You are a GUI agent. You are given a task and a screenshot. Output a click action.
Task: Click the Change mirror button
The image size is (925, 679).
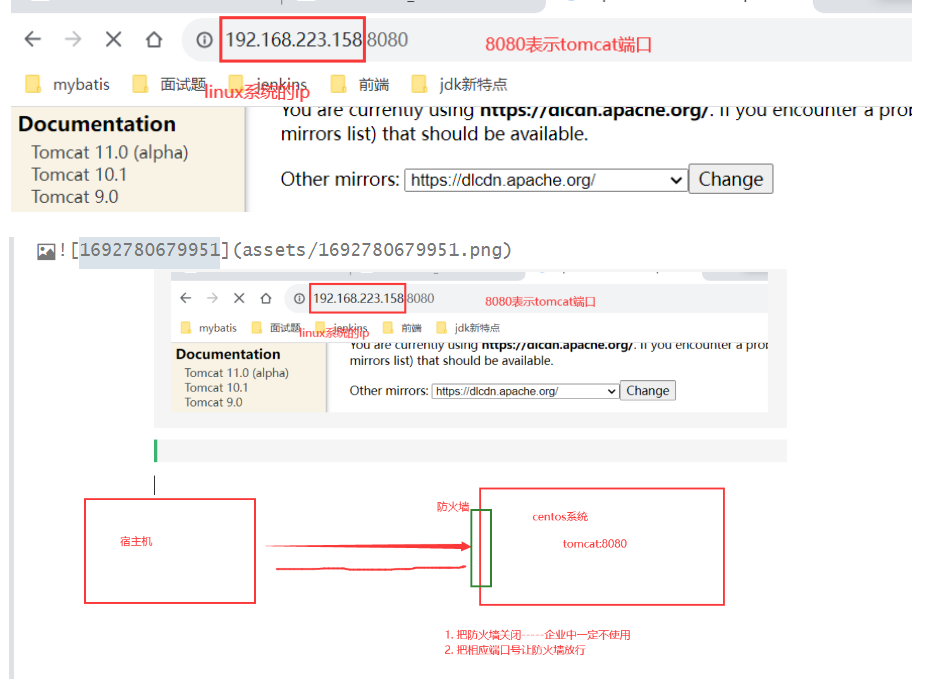(731, 179)
